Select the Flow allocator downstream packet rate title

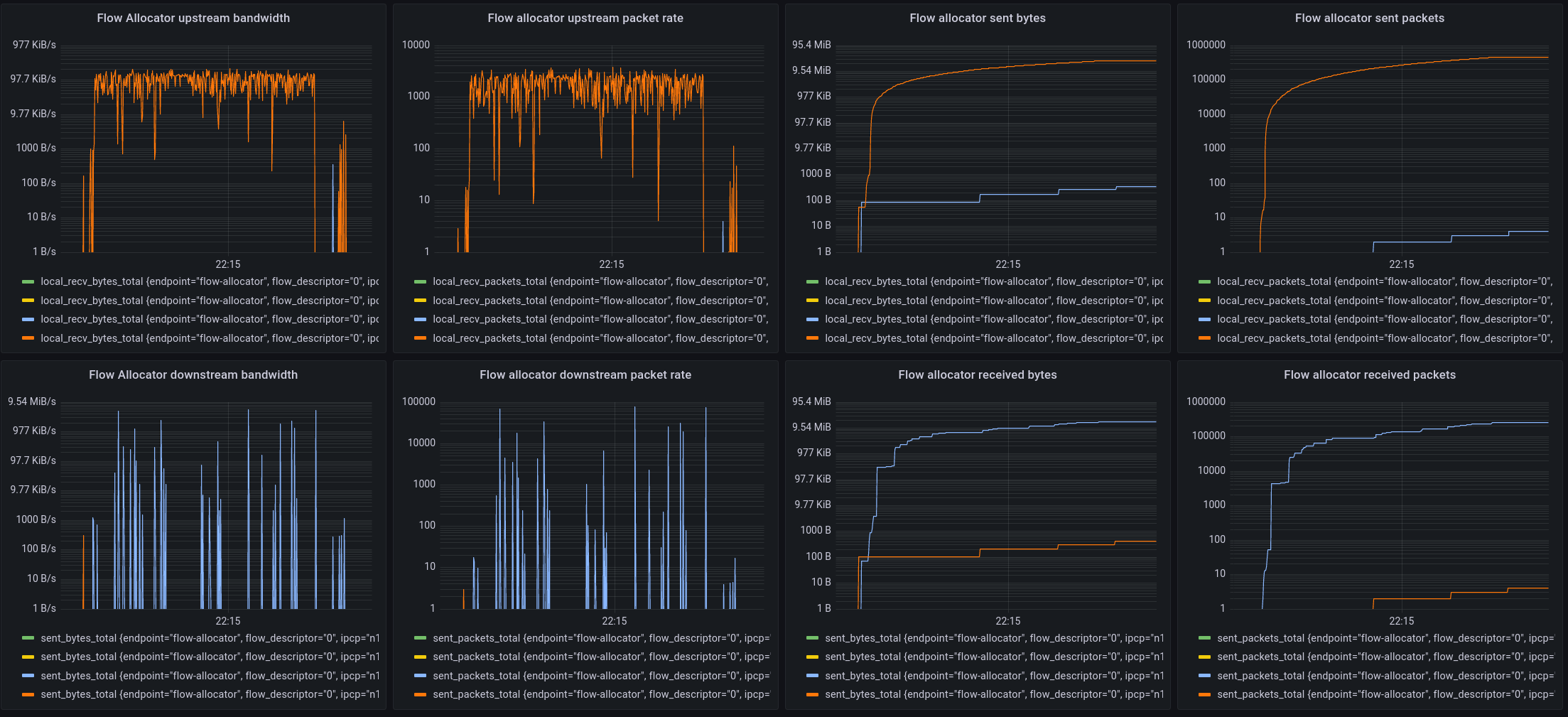click(585, 375)
